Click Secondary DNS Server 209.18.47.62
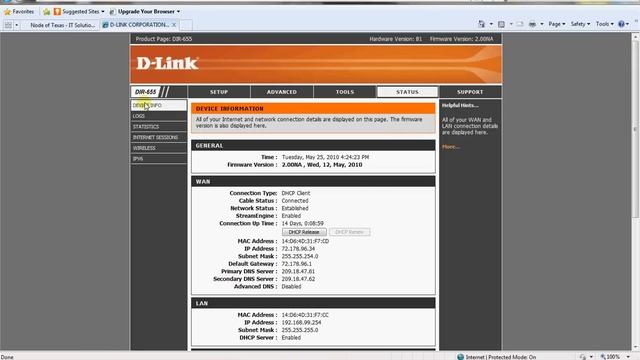The image size is (640, 360). click(x=298, y=279)
